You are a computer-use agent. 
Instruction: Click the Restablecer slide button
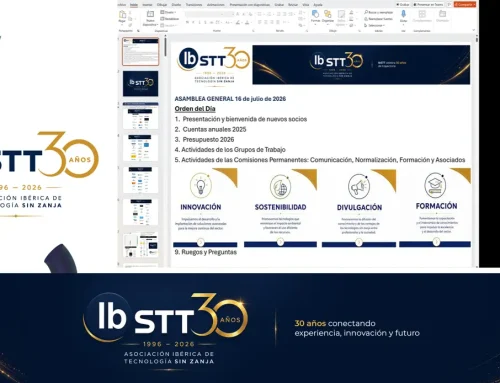(170, 19)
